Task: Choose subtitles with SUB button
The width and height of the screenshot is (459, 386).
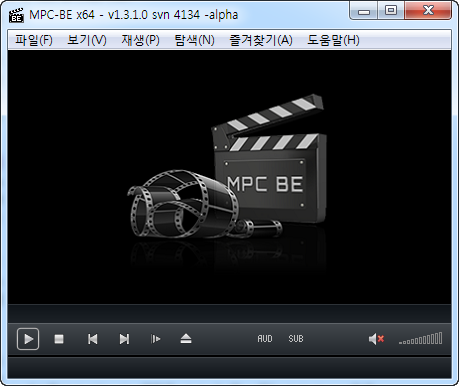Action: coord(296,339)
